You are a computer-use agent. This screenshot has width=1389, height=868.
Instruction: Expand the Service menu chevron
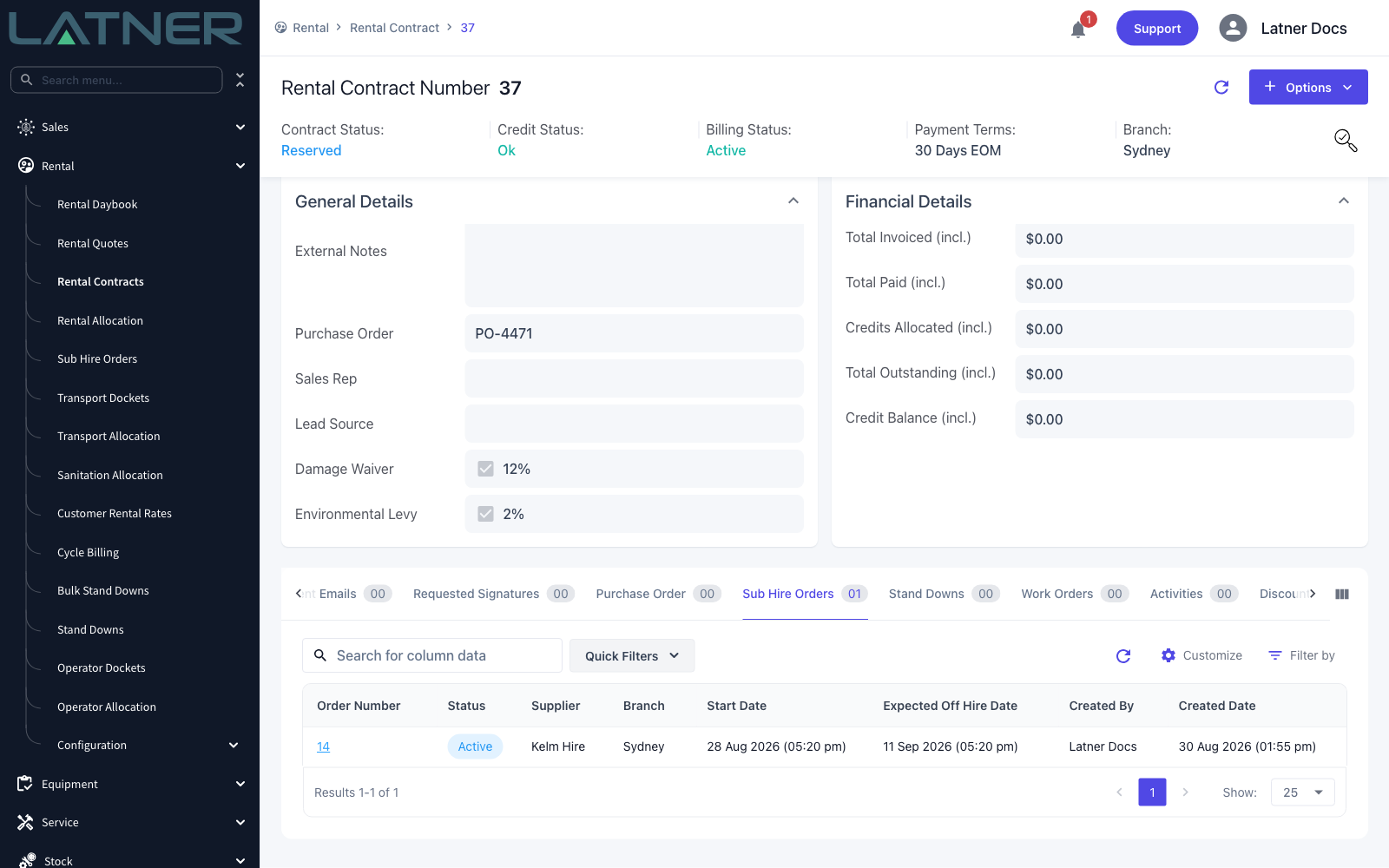coord(240,822)
